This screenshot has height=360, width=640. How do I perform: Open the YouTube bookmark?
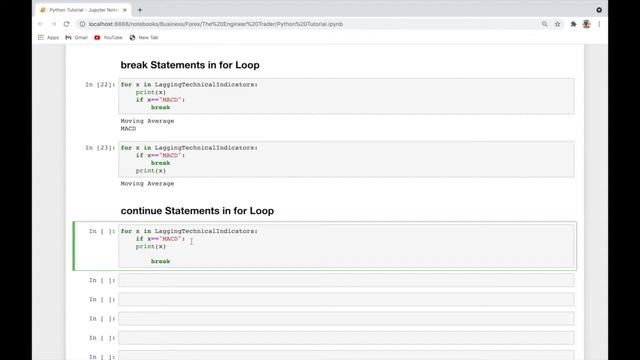point(108,38)
